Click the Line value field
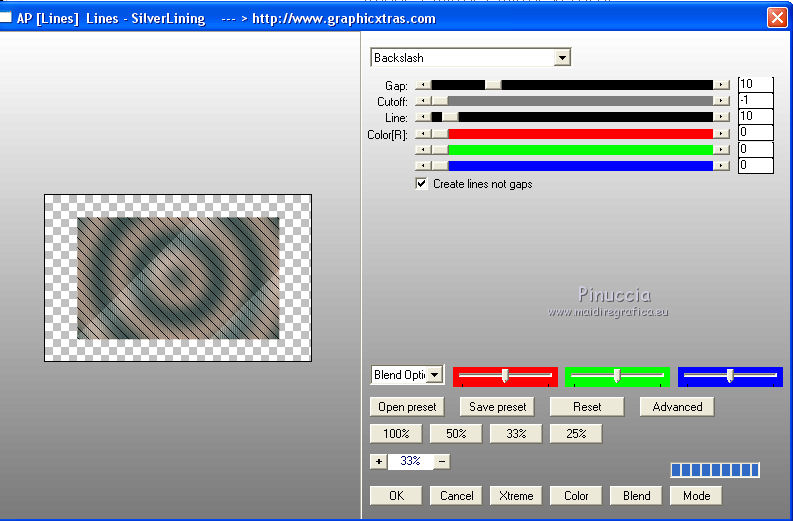The height and width of the screenshot is (521, 793). coord(756,116)
